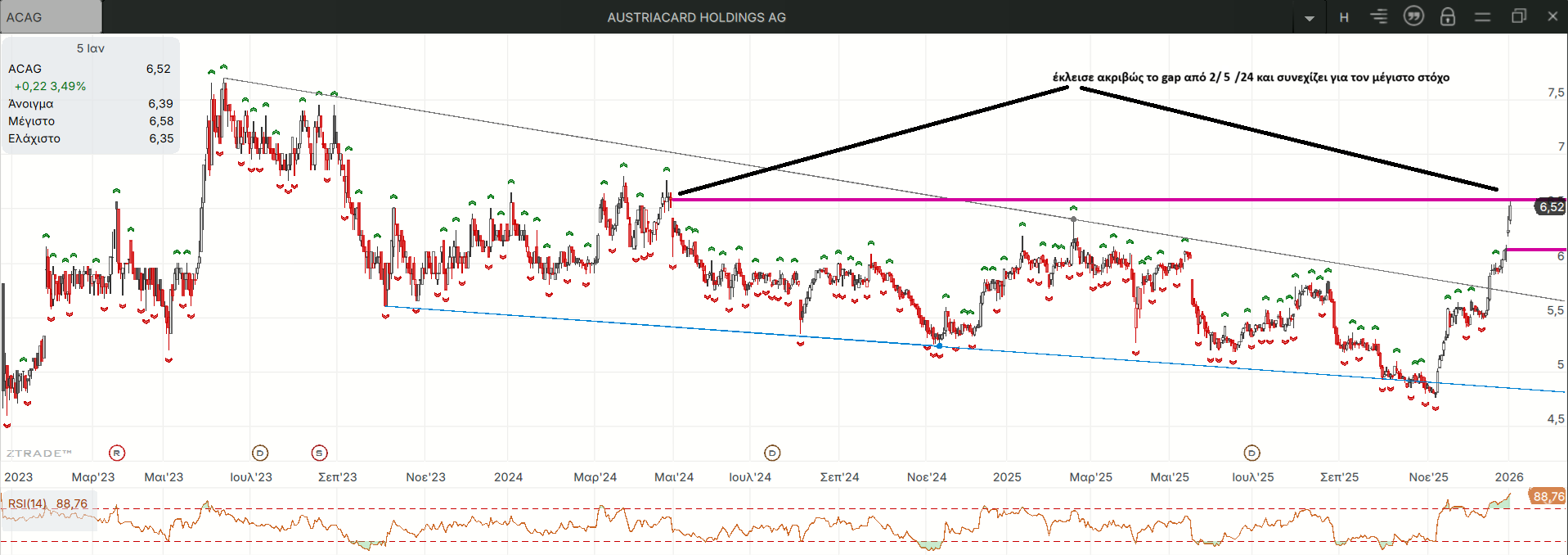Viewport: 1568px width, 555px height.
Task: Click the D dividend marker near Ιουλ'23
Action: (x=260, y=453)
